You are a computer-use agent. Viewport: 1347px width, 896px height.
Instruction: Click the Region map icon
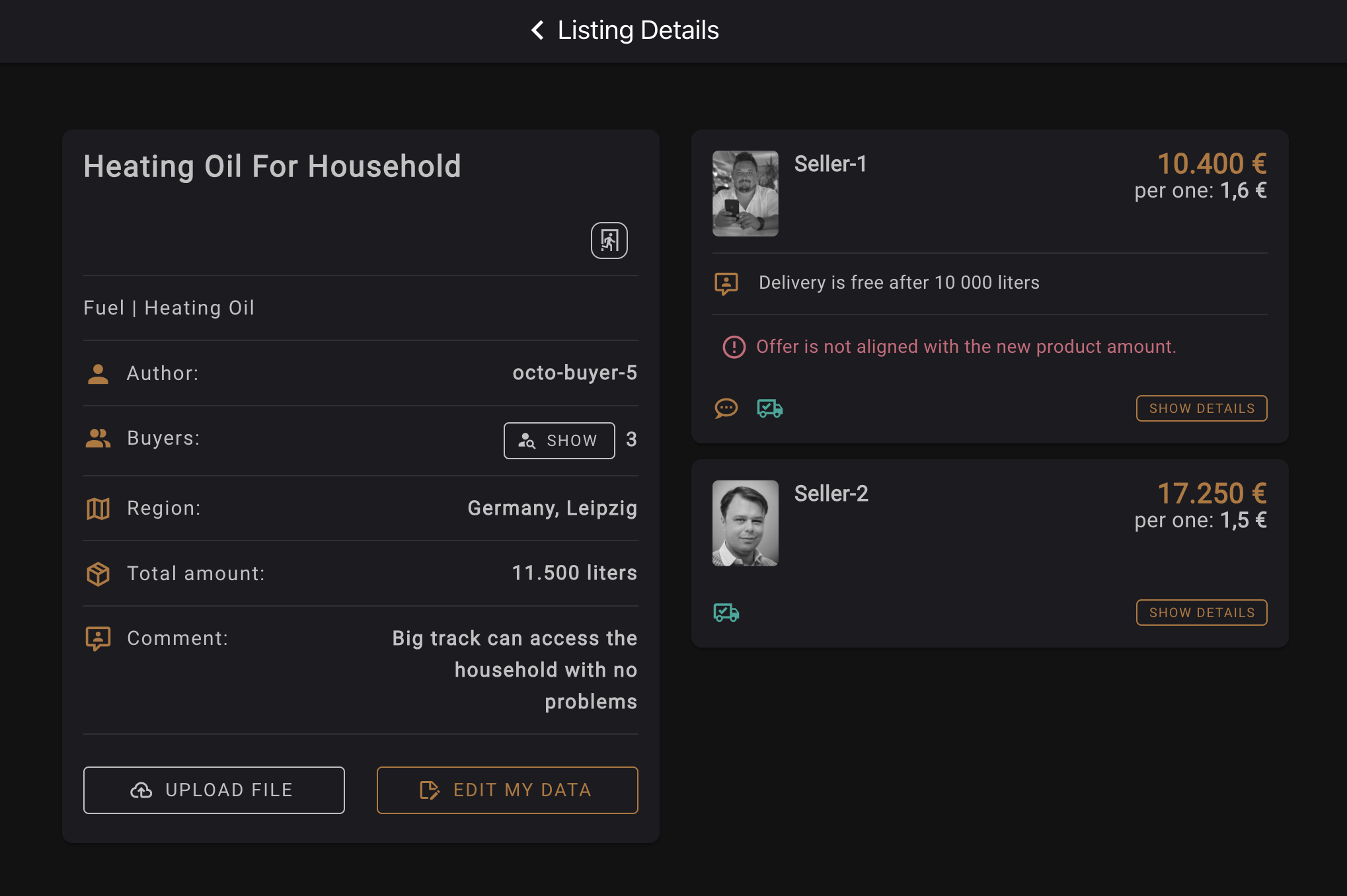tap(98, 508)
